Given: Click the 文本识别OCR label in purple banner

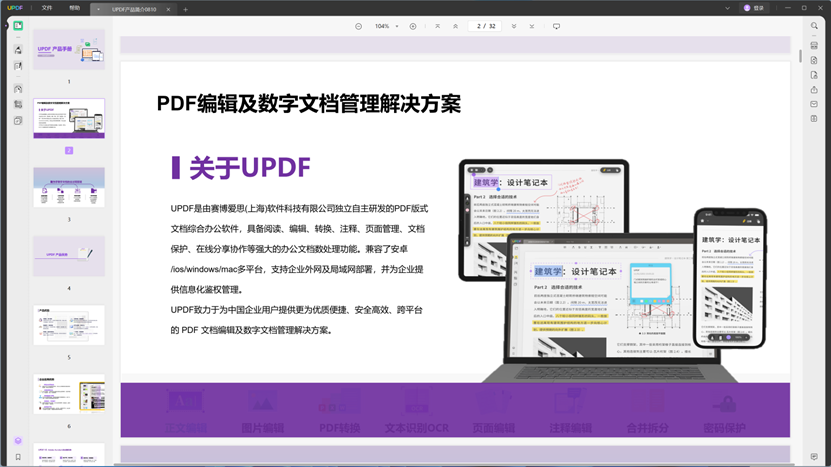Looking at the screenshot, I should click(417, 428).
